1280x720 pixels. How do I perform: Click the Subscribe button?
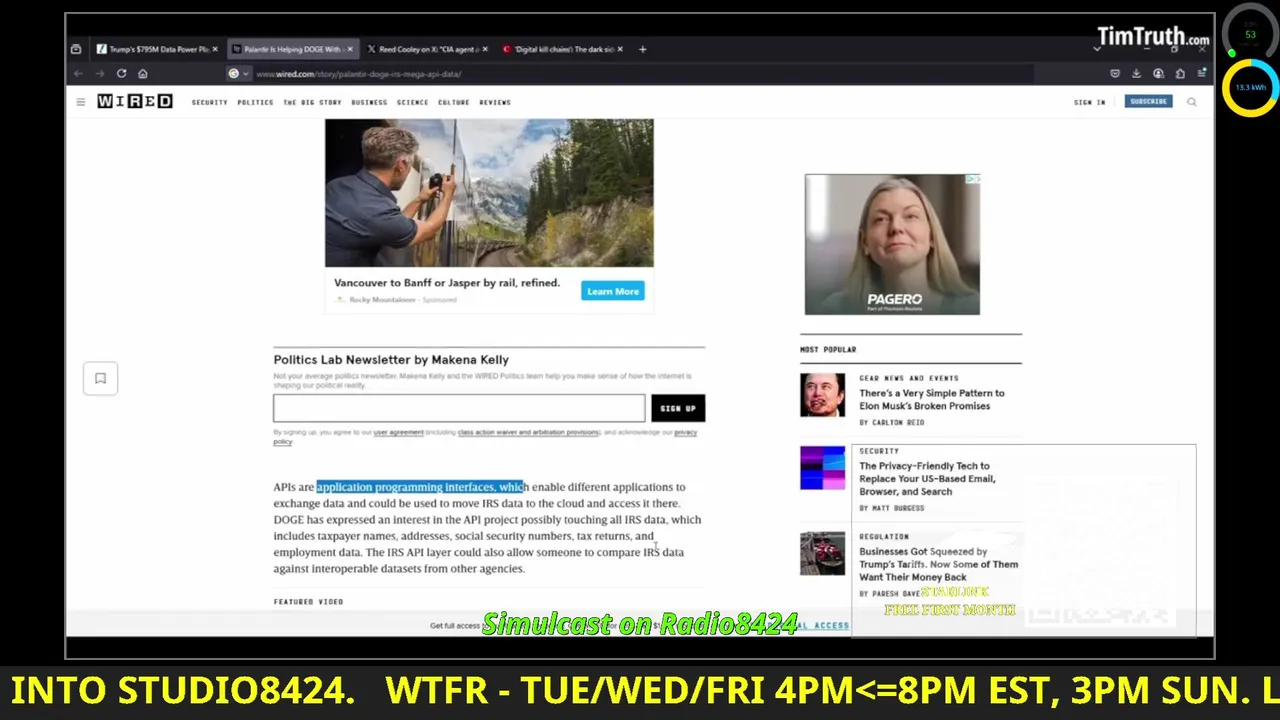coord(1148,101)
